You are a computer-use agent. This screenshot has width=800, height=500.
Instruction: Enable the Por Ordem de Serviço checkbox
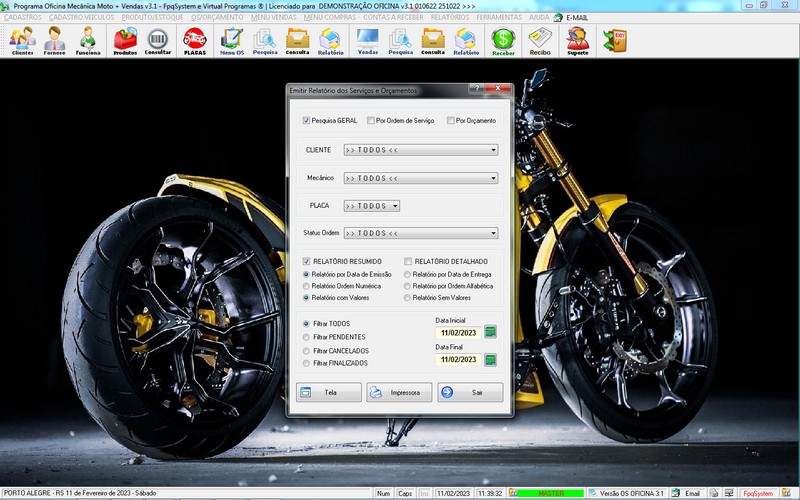click(370, 121)
